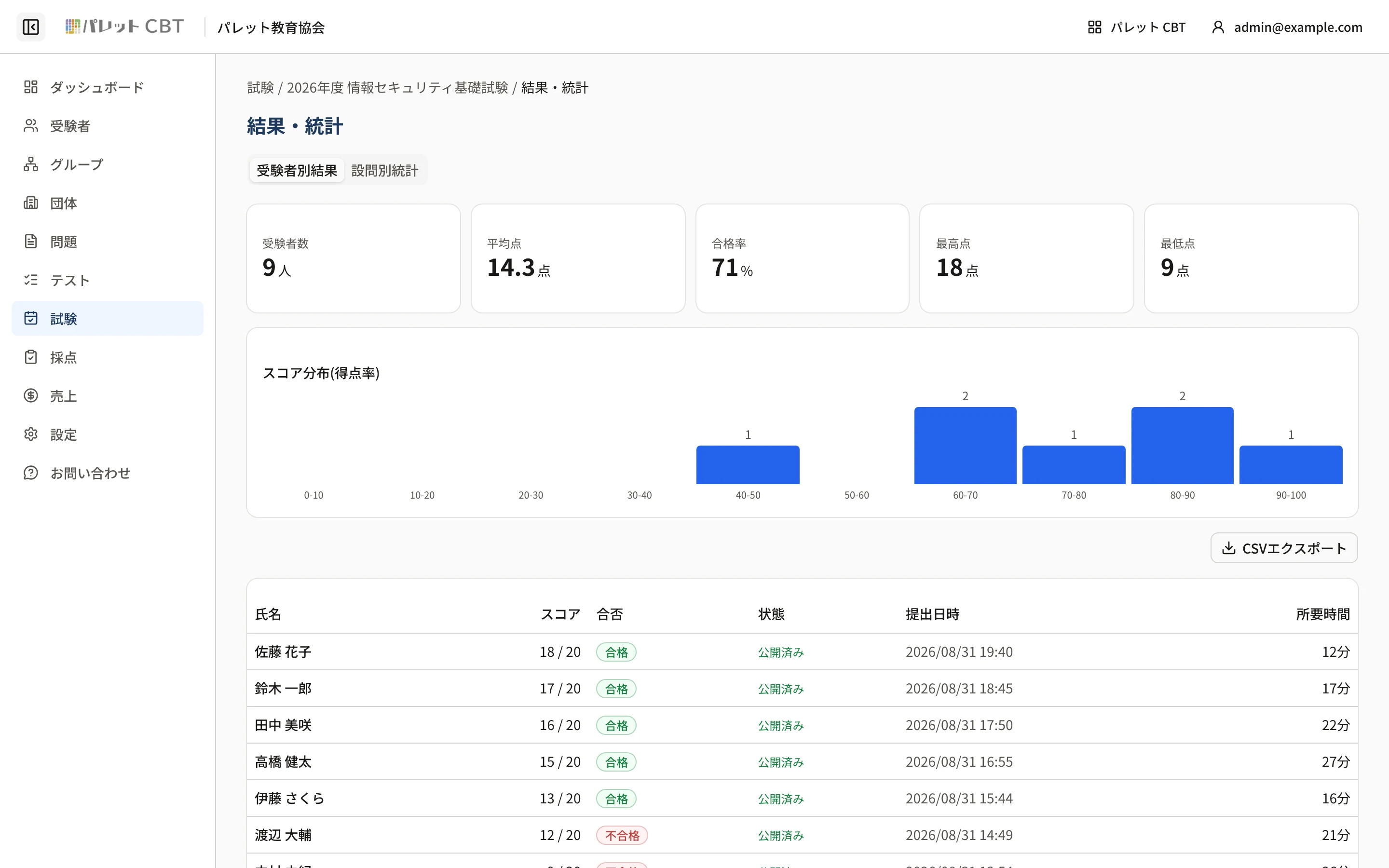1389x868 pixels.
Task: Switch to the 設問別統計 tab
Action: (384, 171)
